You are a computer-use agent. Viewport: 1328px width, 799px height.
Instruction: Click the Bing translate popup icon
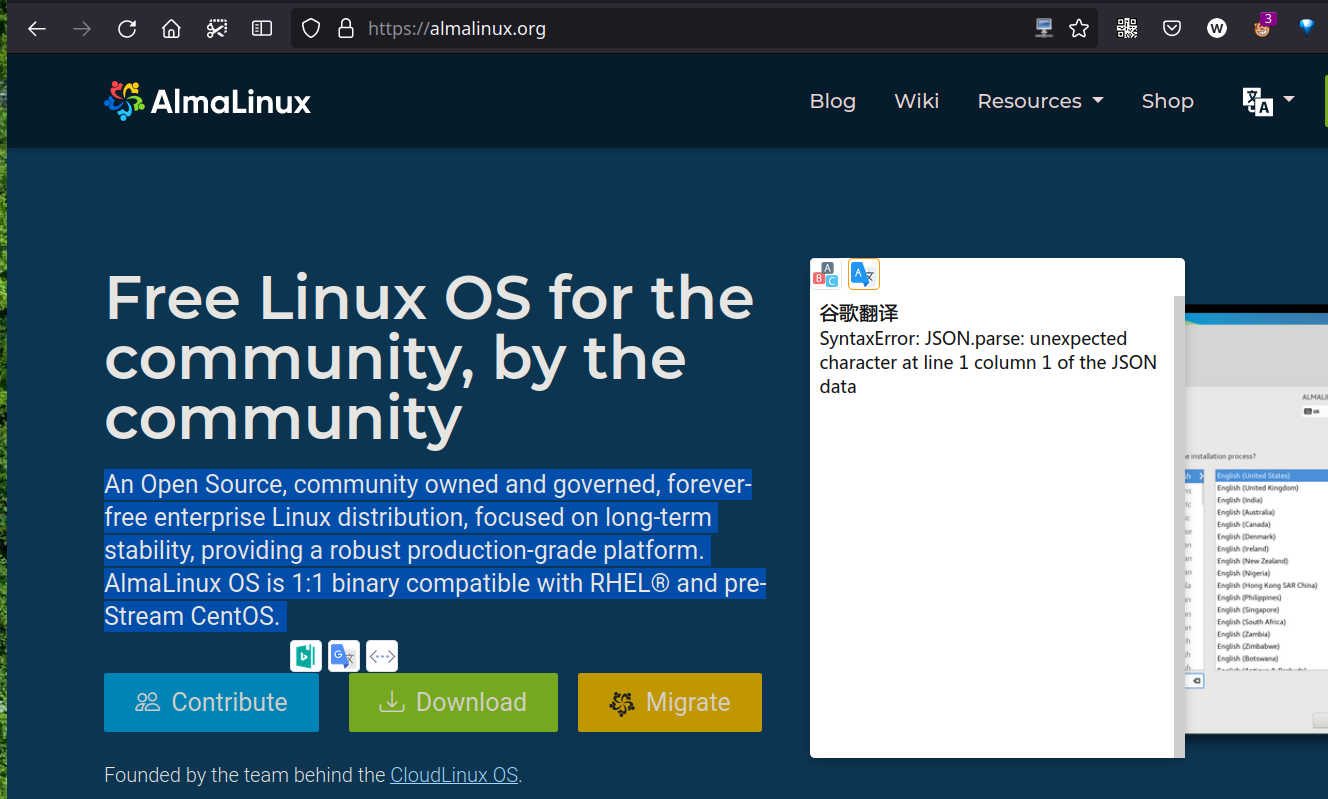tap(306, 656)
